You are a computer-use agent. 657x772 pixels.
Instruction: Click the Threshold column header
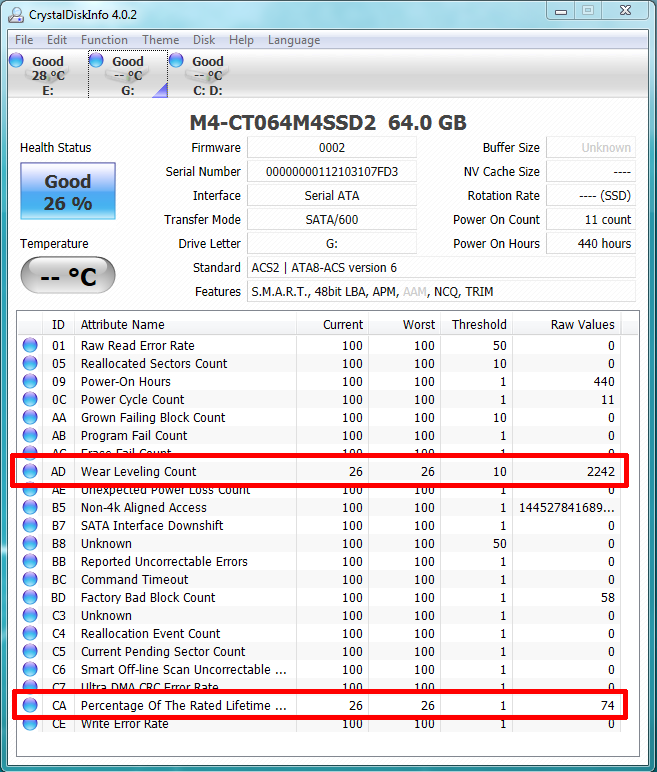(476, 324)
